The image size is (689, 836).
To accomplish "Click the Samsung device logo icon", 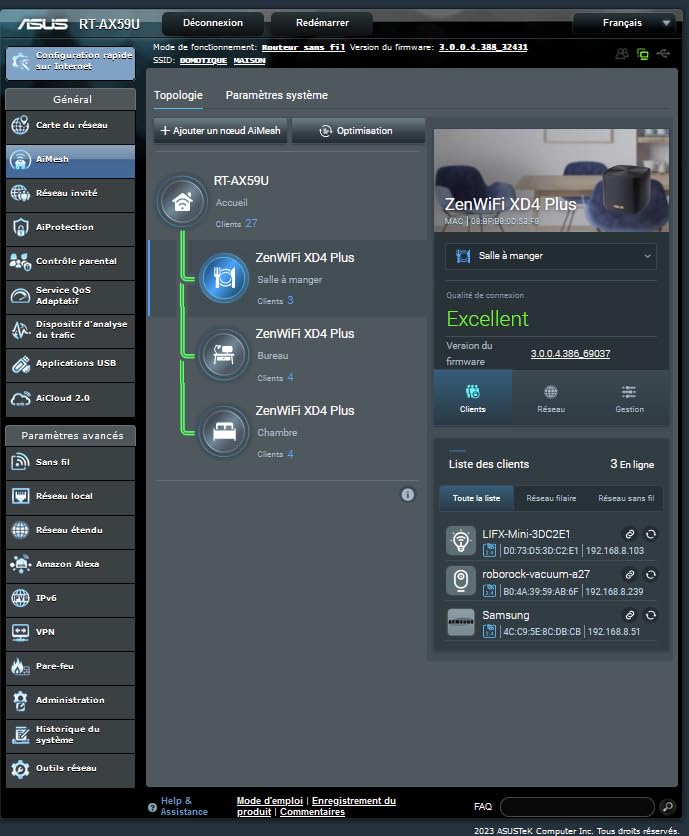I will click(461, 622).
